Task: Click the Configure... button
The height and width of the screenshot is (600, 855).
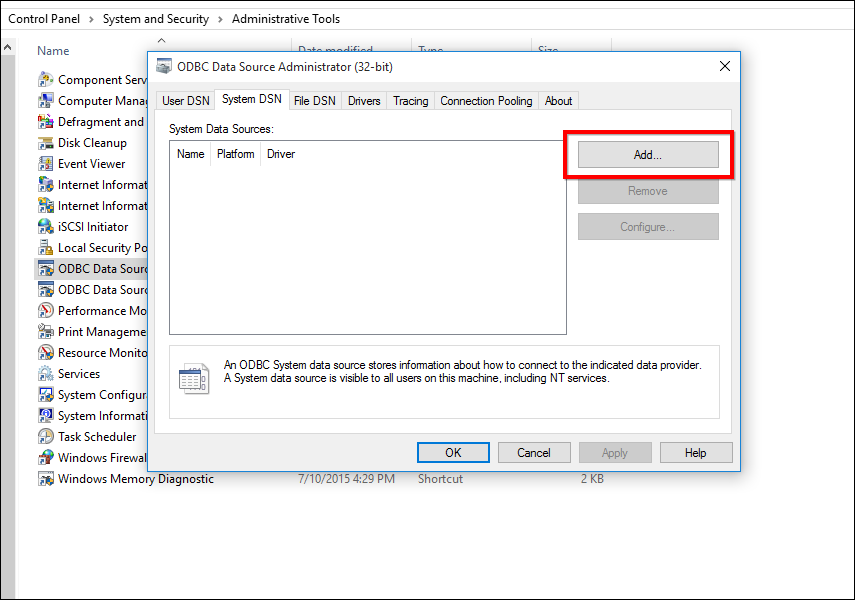Action: click(x=648, y=227)
